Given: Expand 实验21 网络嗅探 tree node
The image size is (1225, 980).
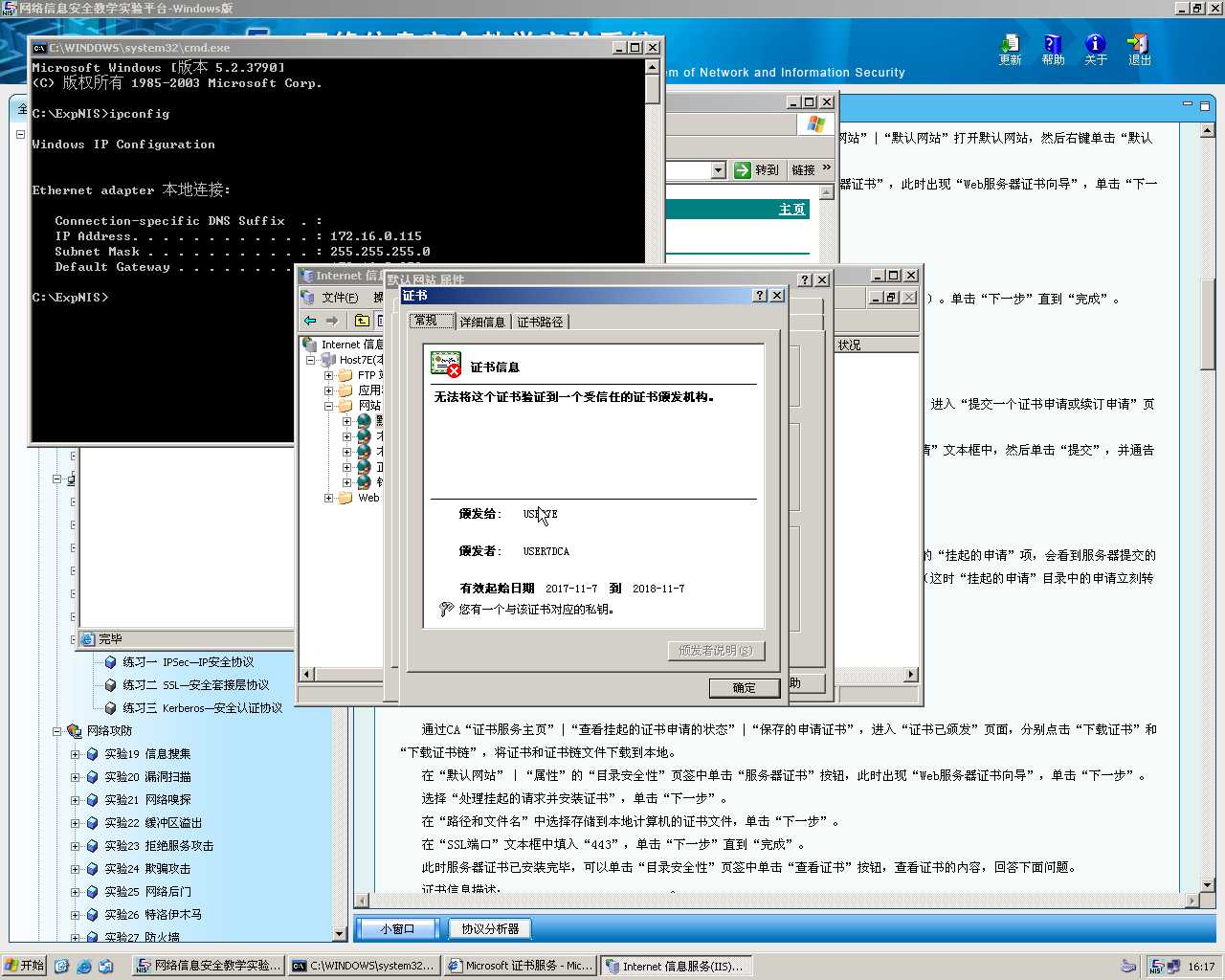Looking at the screenshot, I should [x=76, y=800].
